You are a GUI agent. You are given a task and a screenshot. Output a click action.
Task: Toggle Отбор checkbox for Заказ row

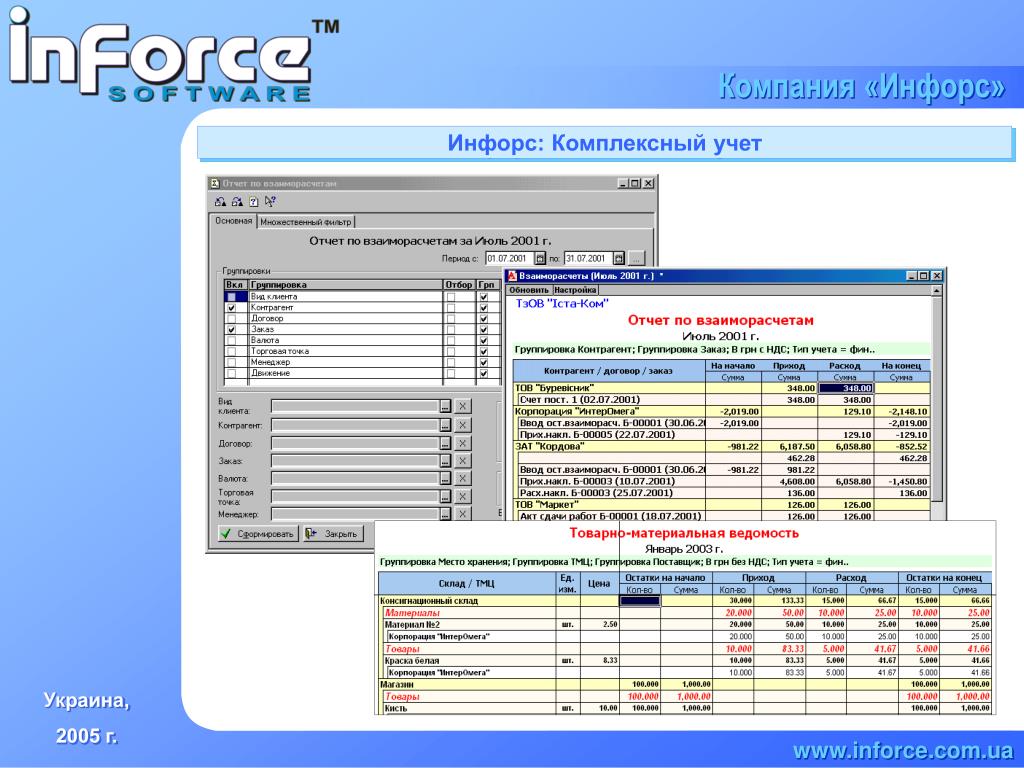[x=451, y=330]
